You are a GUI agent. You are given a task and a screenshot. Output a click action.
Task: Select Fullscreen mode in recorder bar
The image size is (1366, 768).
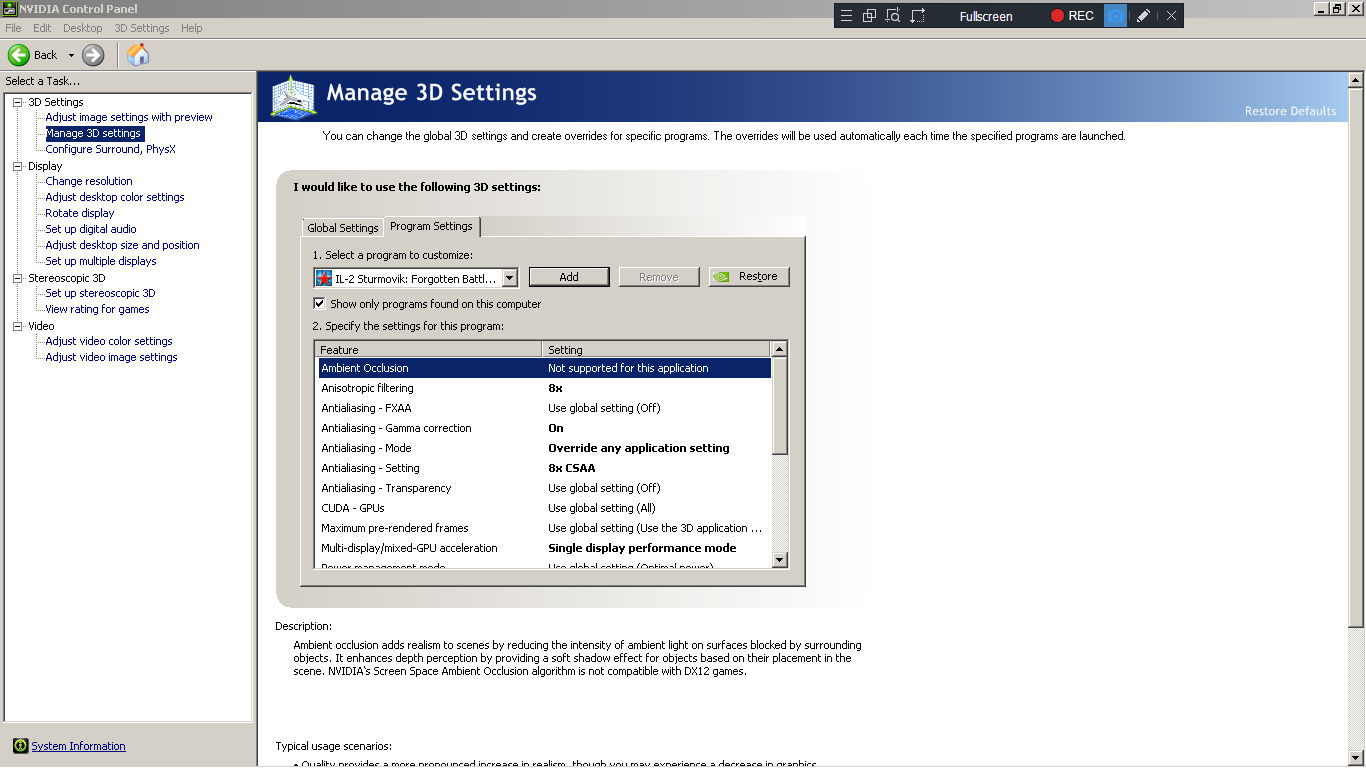(x=986, y=16)
